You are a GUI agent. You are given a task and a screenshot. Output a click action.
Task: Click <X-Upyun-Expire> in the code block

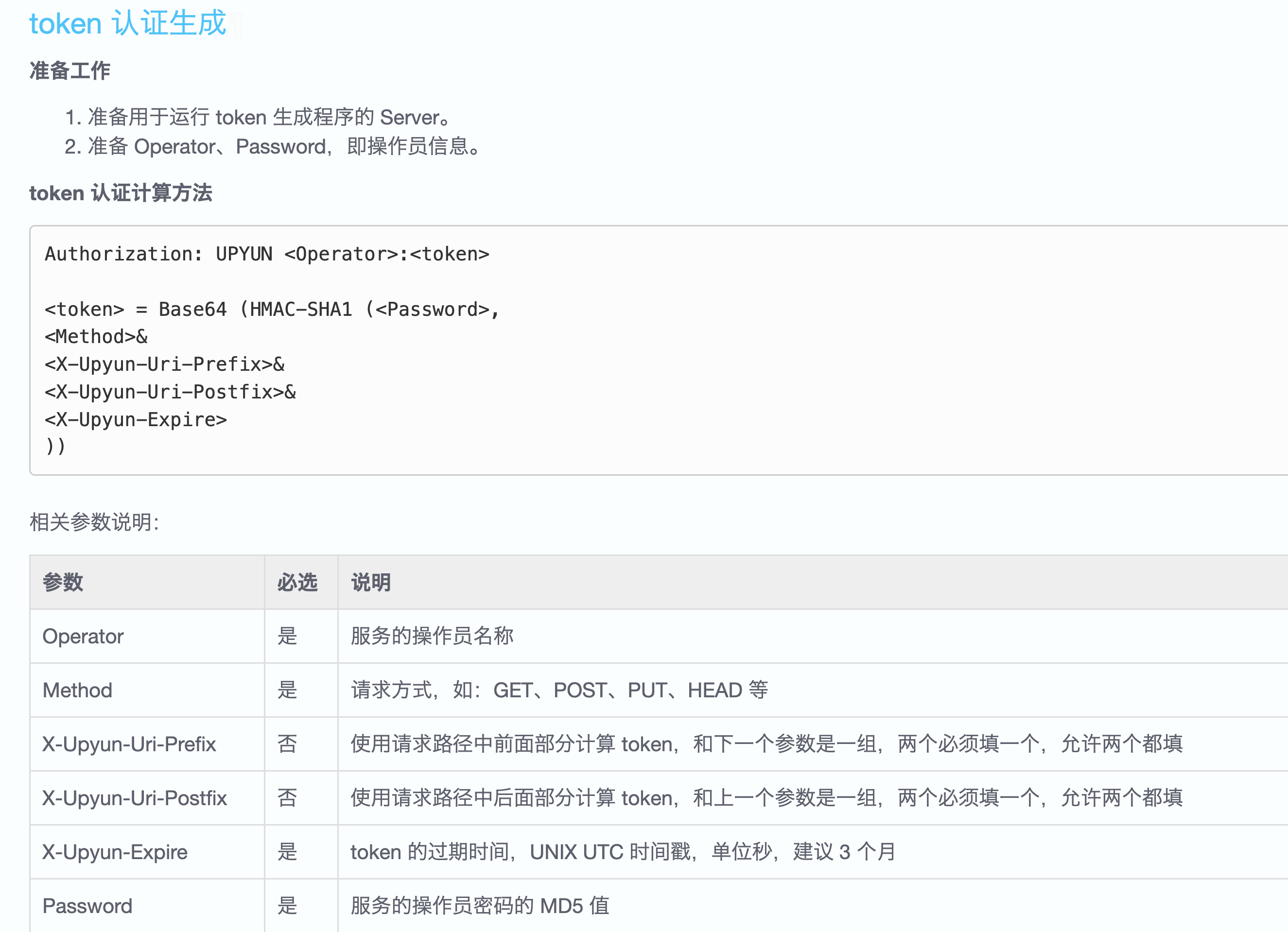(136, 419)
